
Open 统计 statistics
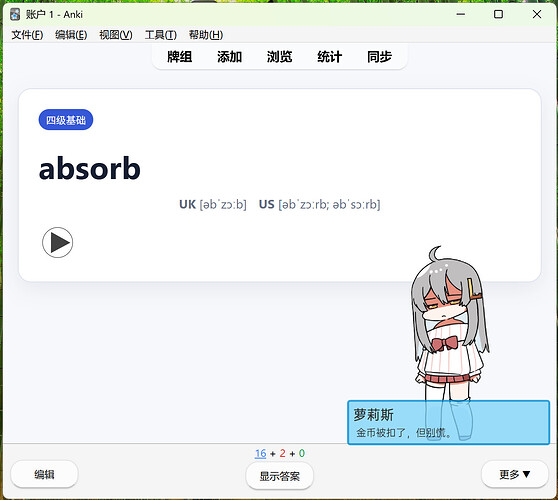330,57
